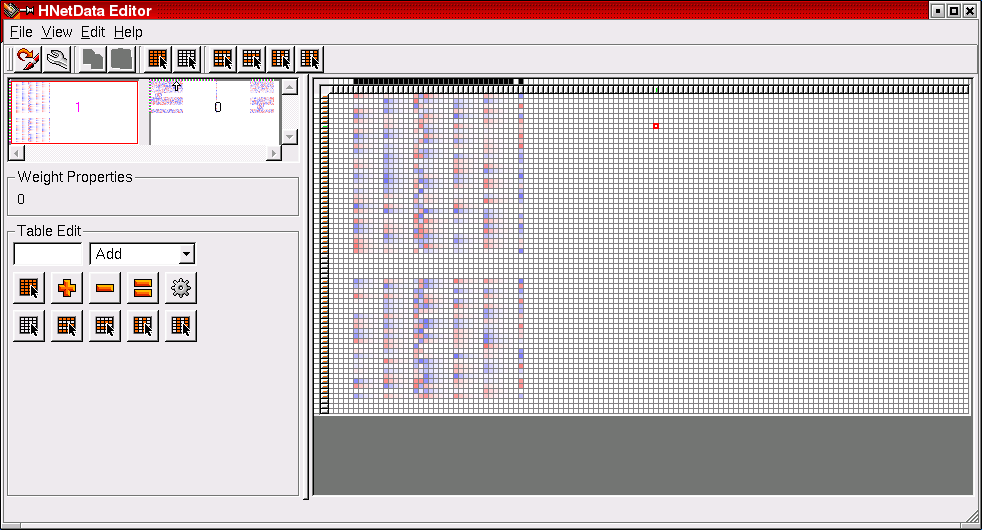Viewport: 982px width, 530px height.
Task: Open the View menu
Action: [x=56, y=32]
